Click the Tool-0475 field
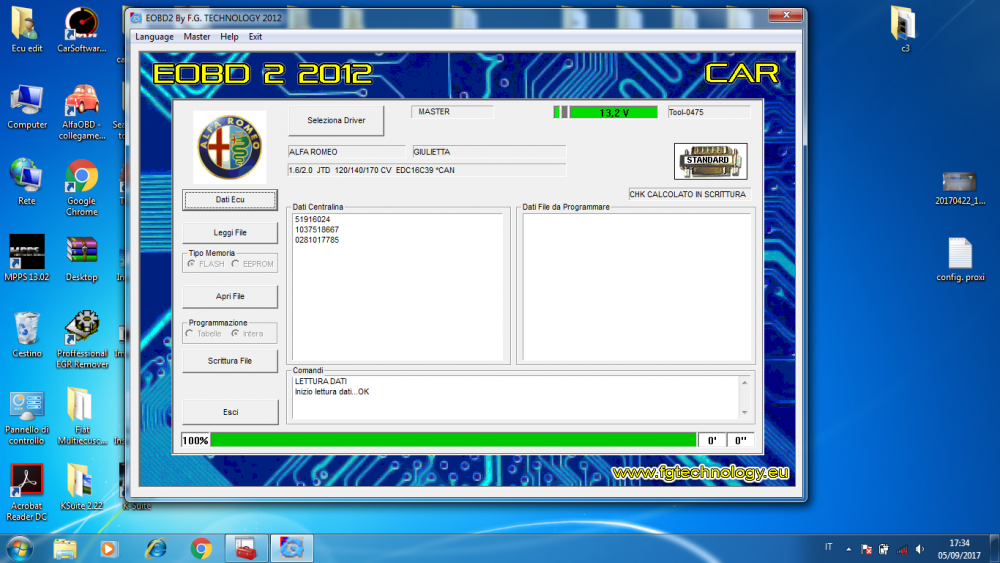 pyautogui.click(x=709, y=112)
